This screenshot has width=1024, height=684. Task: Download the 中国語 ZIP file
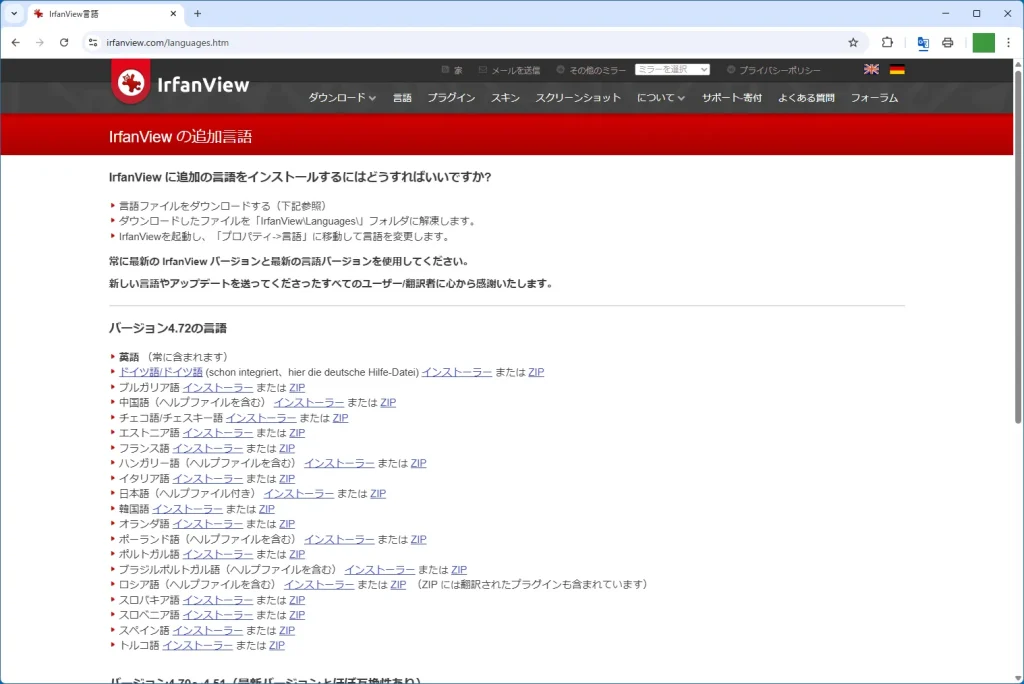[388, 402]
